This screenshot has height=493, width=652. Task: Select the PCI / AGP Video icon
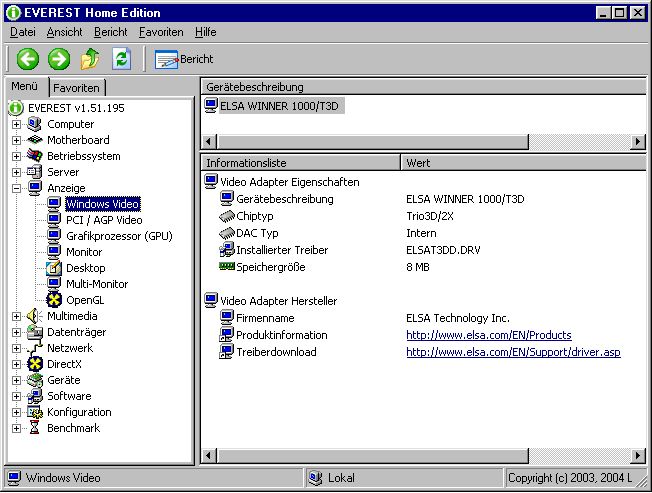pos(54,220)
